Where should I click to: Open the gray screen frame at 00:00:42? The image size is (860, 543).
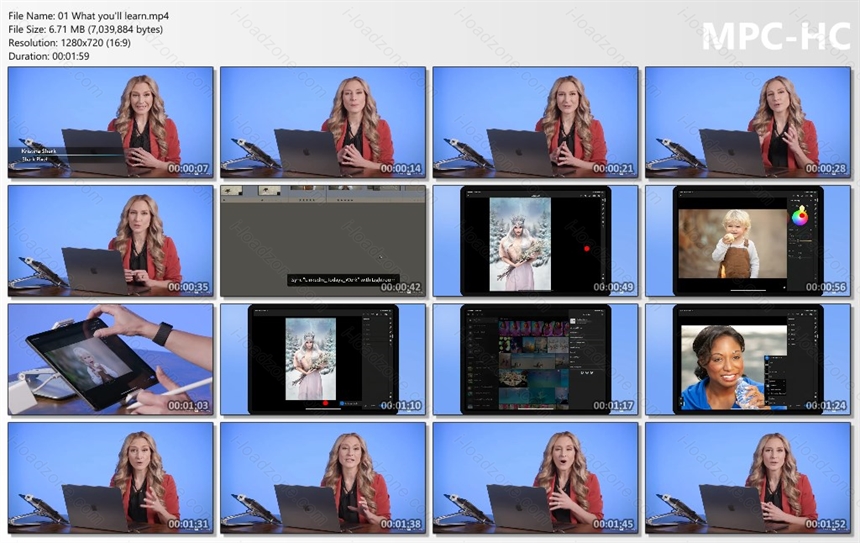pyautogui.click(x=323, y=241)
